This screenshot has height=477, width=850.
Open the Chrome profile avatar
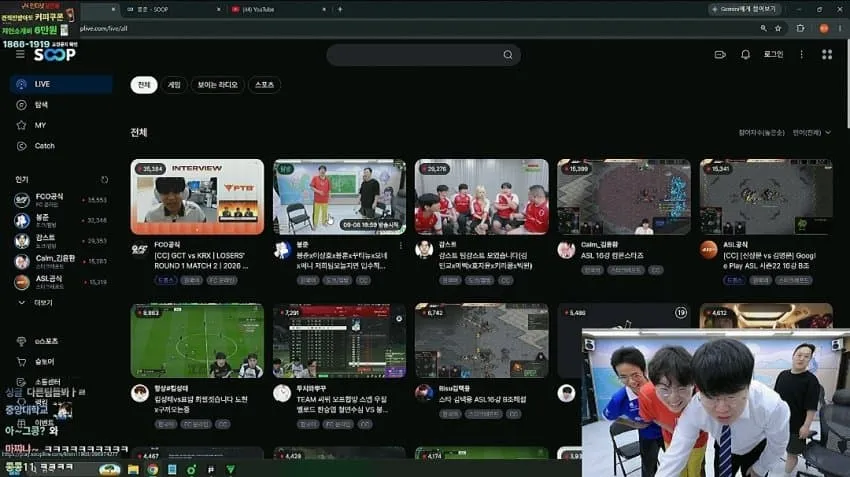[824, 28]
